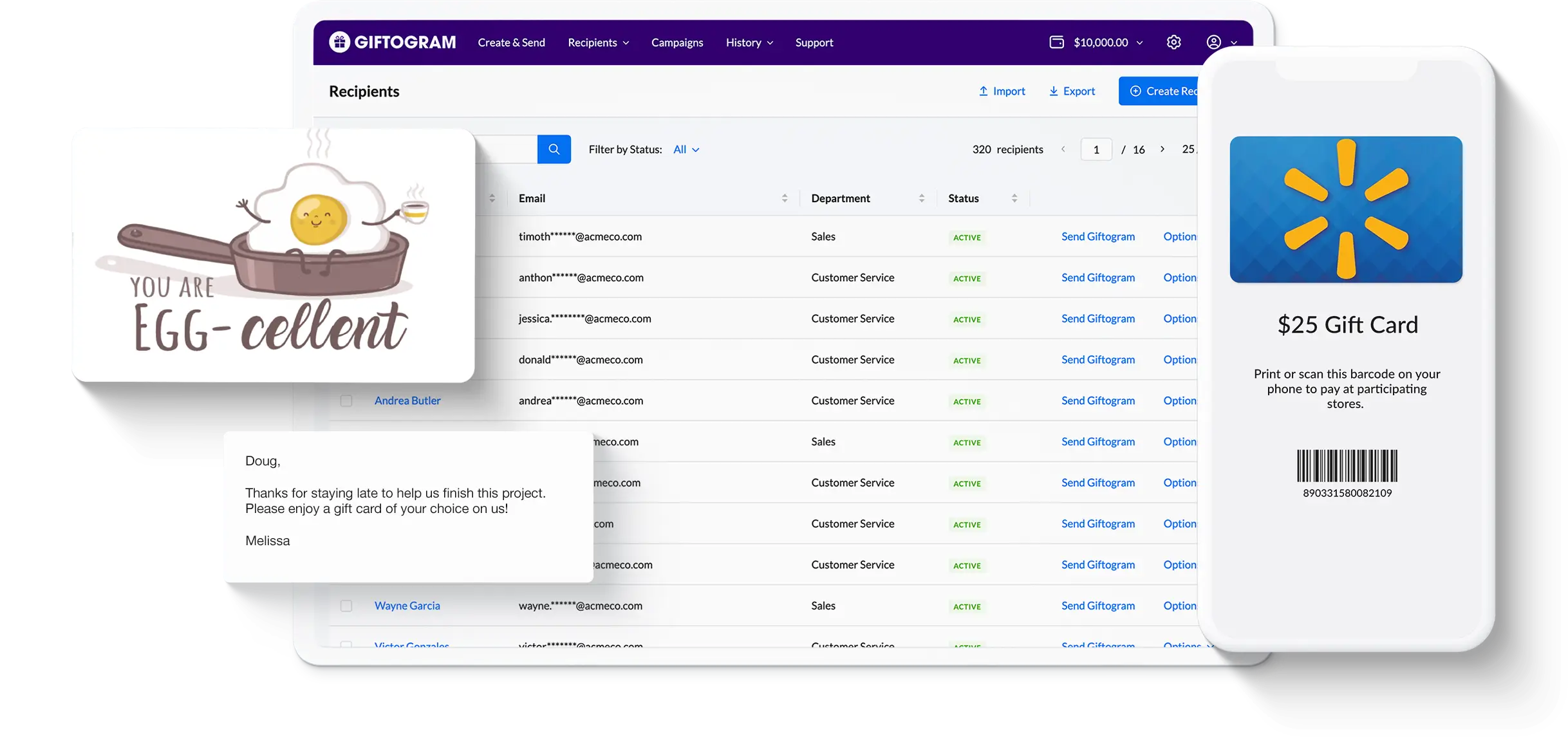Screen dimensions: 1568x737
Task: Click the Export download icon
Action: [1053, 91]
